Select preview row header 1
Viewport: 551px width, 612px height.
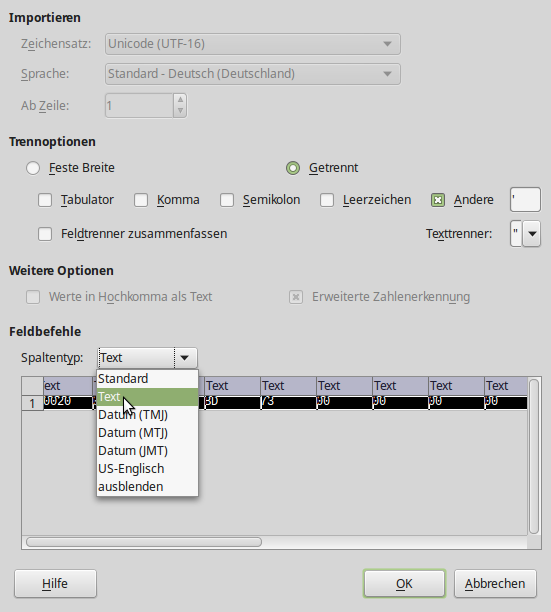tap(32, 403)
